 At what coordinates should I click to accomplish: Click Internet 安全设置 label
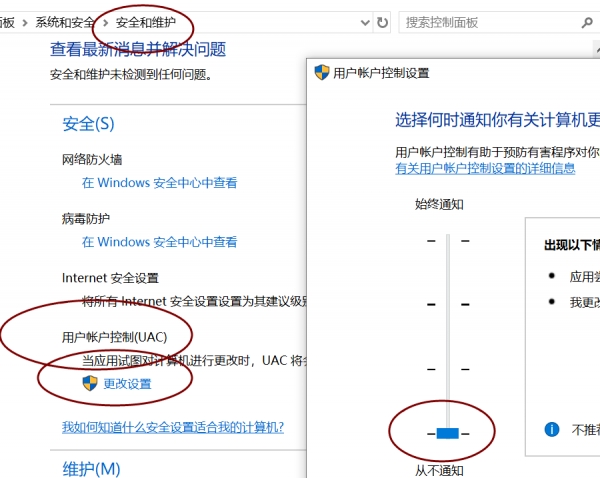point(110,278)
